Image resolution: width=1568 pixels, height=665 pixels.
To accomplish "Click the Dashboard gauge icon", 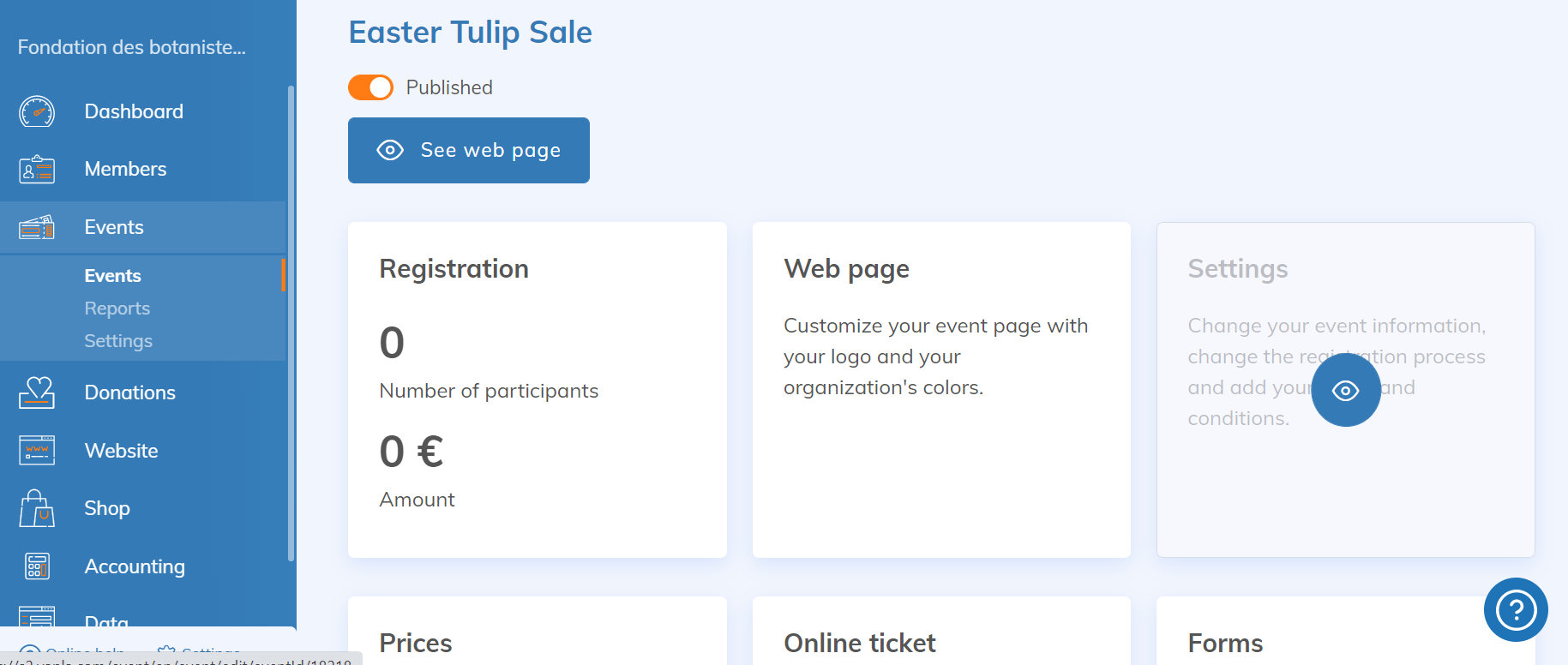I will (37, 111).
